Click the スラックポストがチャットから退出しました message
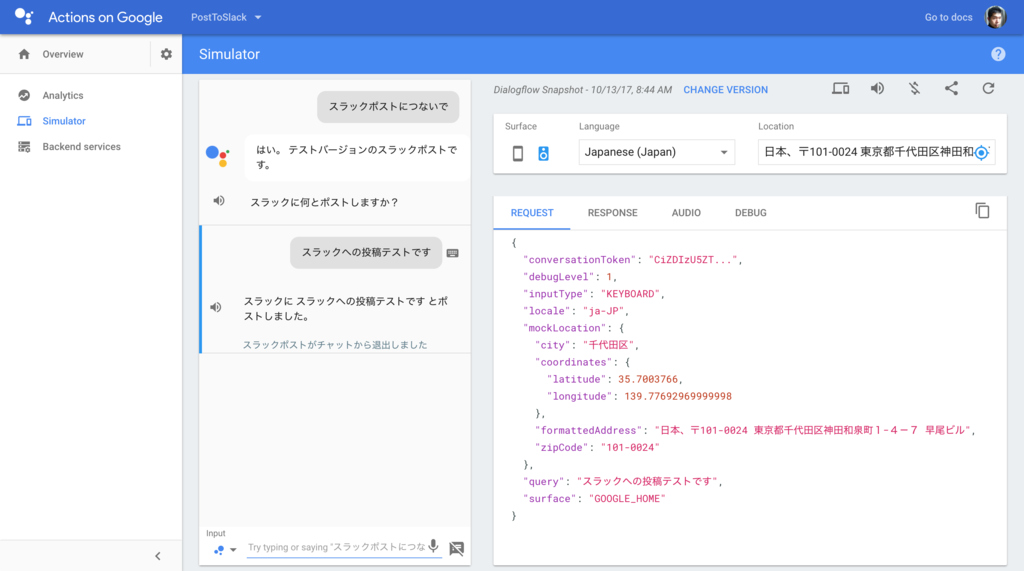Screen dimensions: 1024x571 [x=335, y=345]
